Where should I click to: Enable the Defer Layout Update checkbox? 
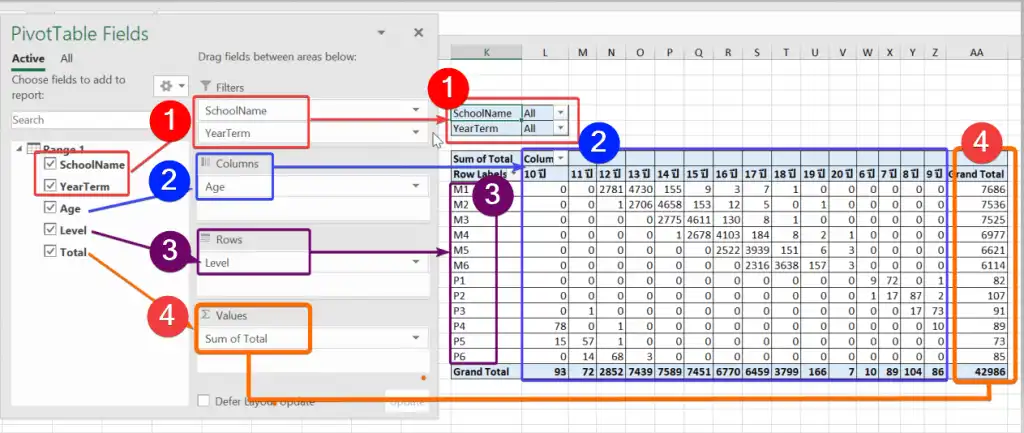(205, 401)
